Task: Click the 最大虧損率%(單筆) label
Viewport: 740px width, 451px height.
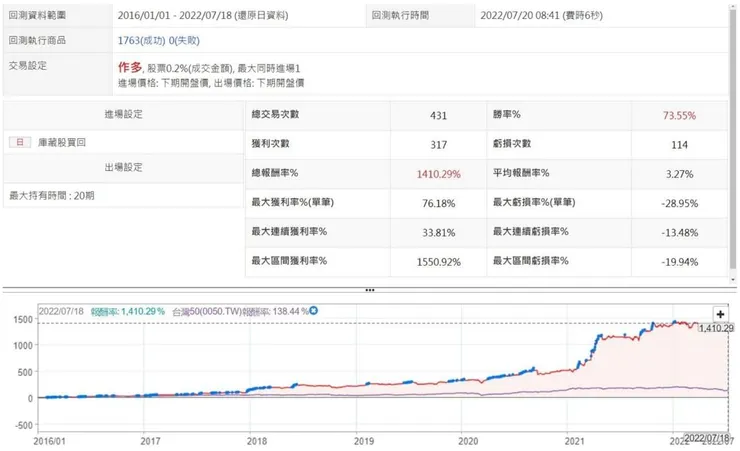Action: click(534, 202)
